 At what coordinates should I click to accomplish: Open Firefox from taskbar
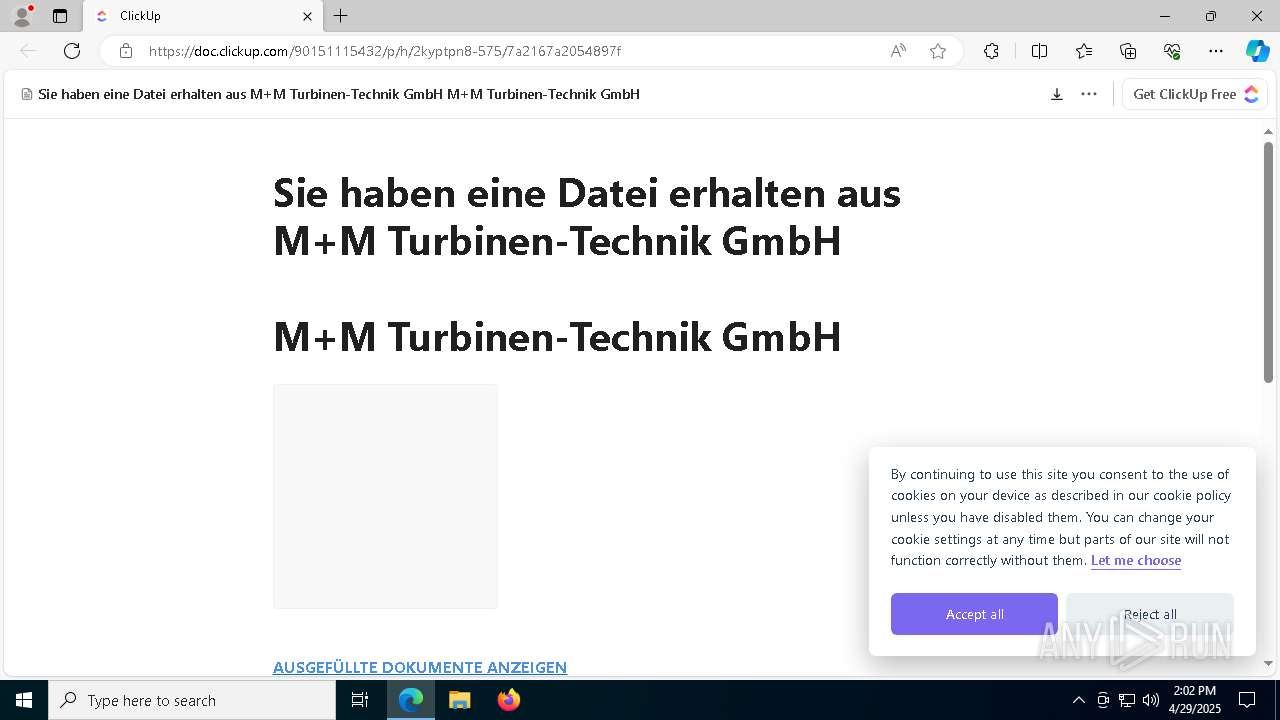point(508,700)
